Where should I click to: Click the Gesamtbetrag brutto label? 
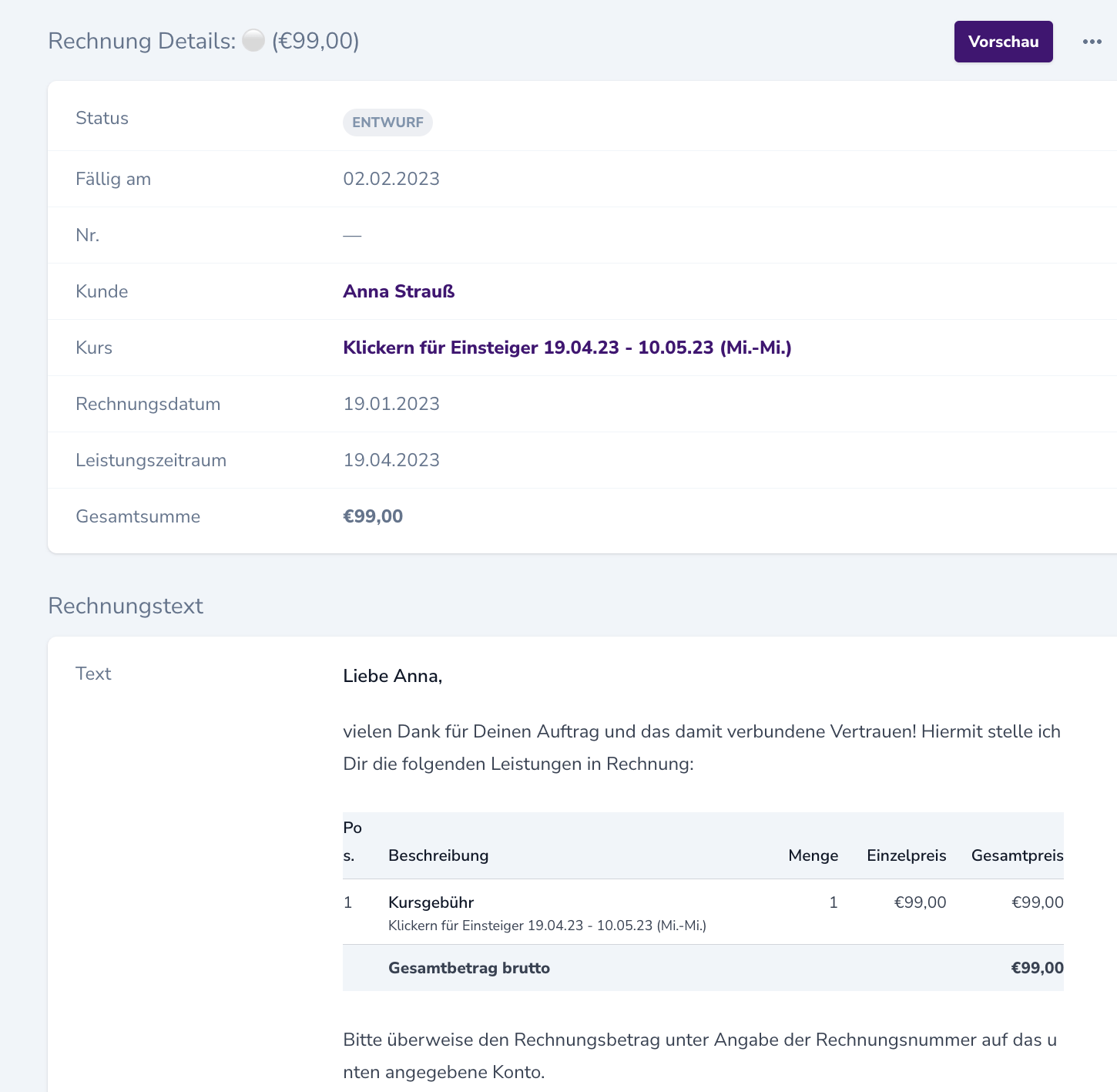point(469,968)
